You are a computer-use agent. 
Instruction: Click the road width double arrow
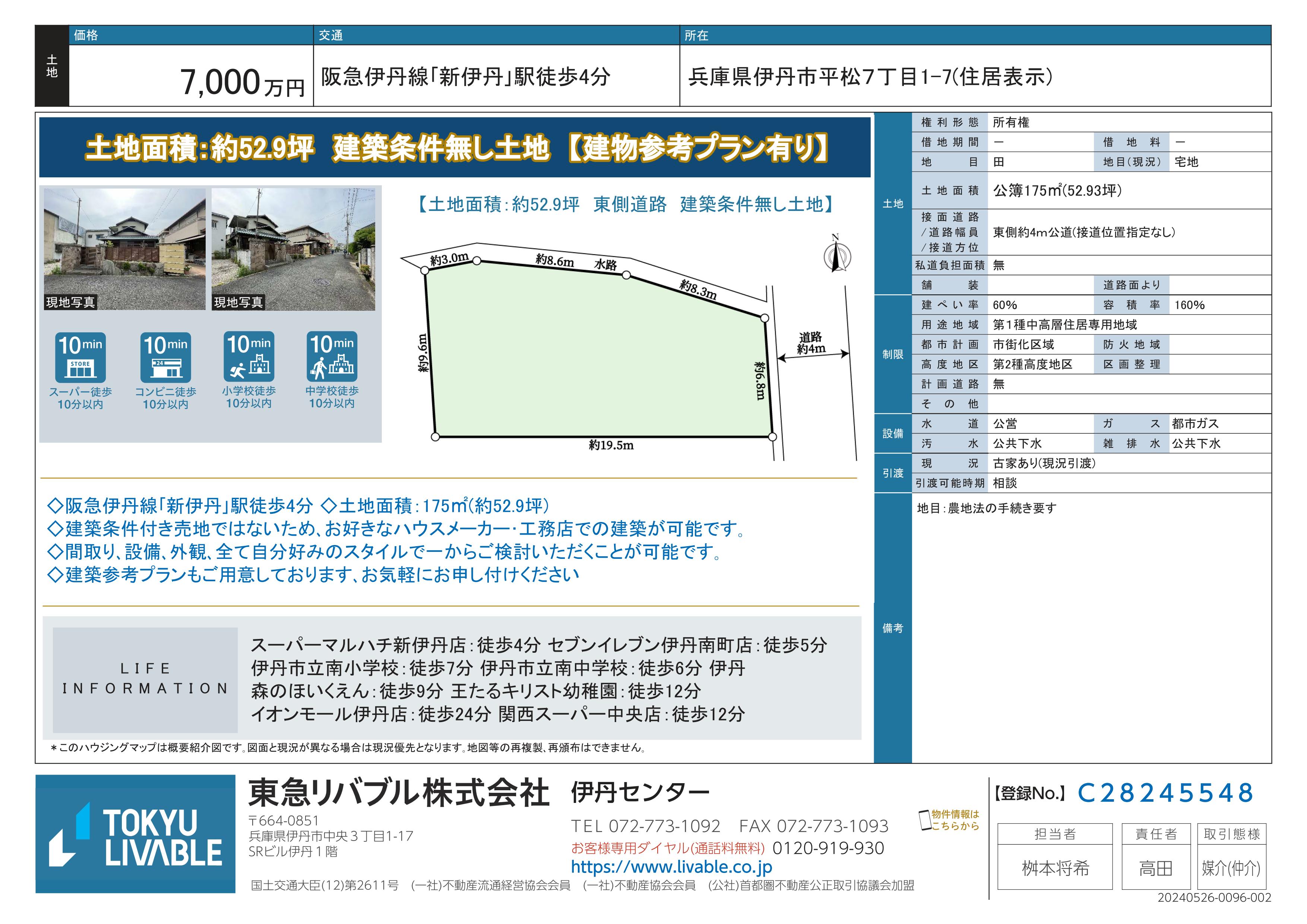click(813, 357)
